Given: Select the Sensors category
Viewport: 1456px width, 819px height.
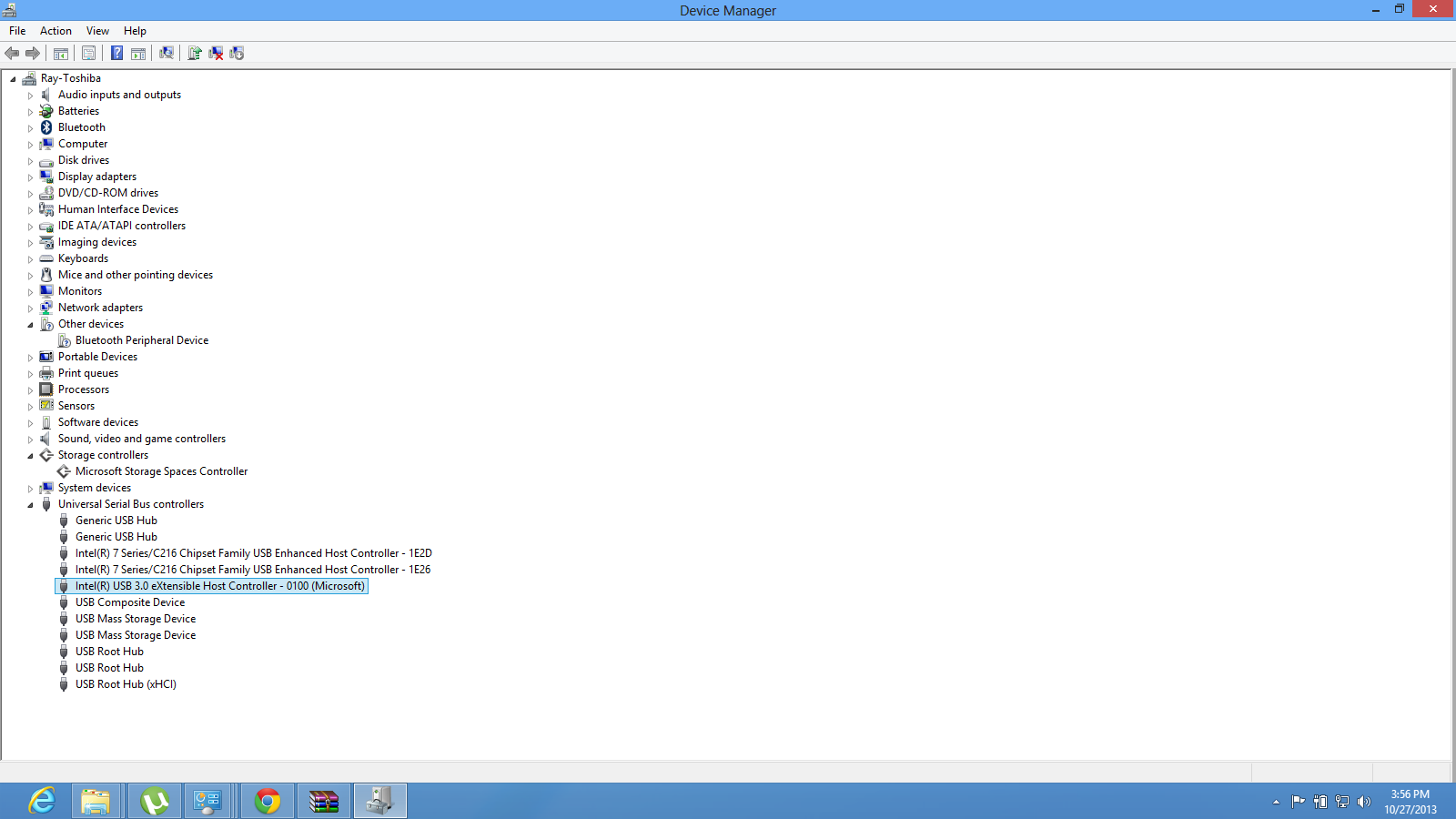Looking at the screenshot, I should [76, 406].
